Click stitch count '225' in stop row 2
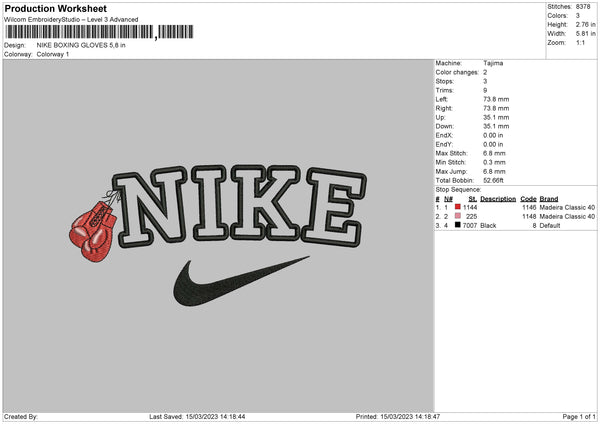The height and width of the screenshot is (424, 600). tap(472, 217)
